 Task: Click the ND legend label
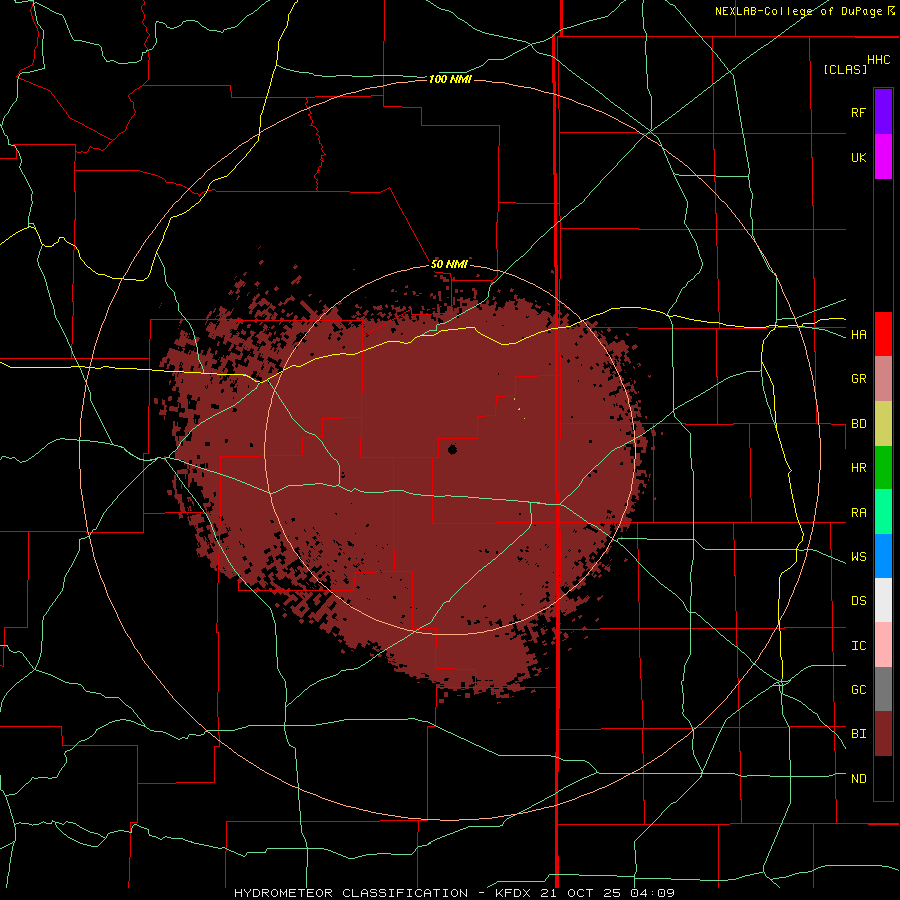[x=858, y=779]
